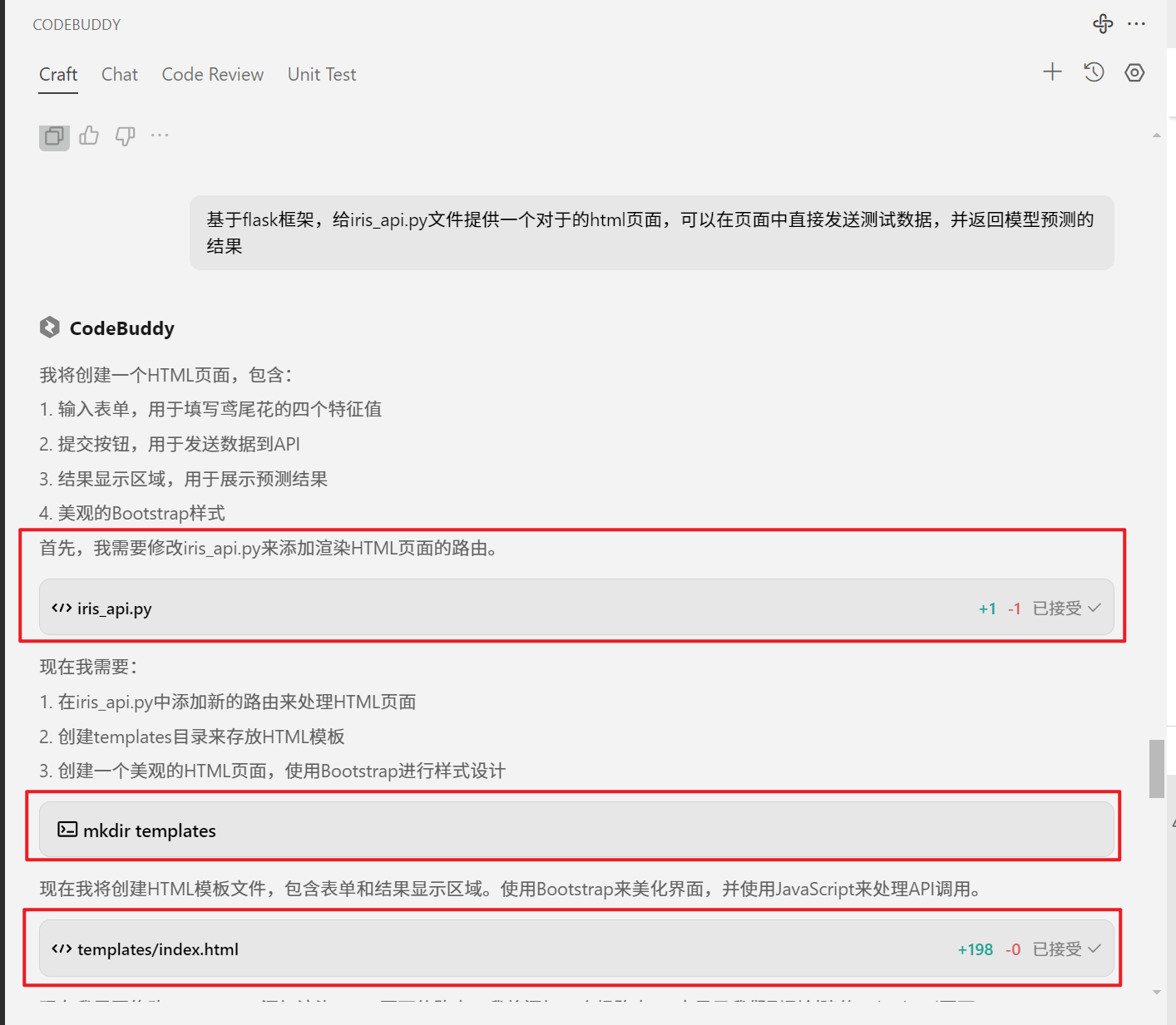
Task: Click the mkdir templates command block
Action: (576, 830)
